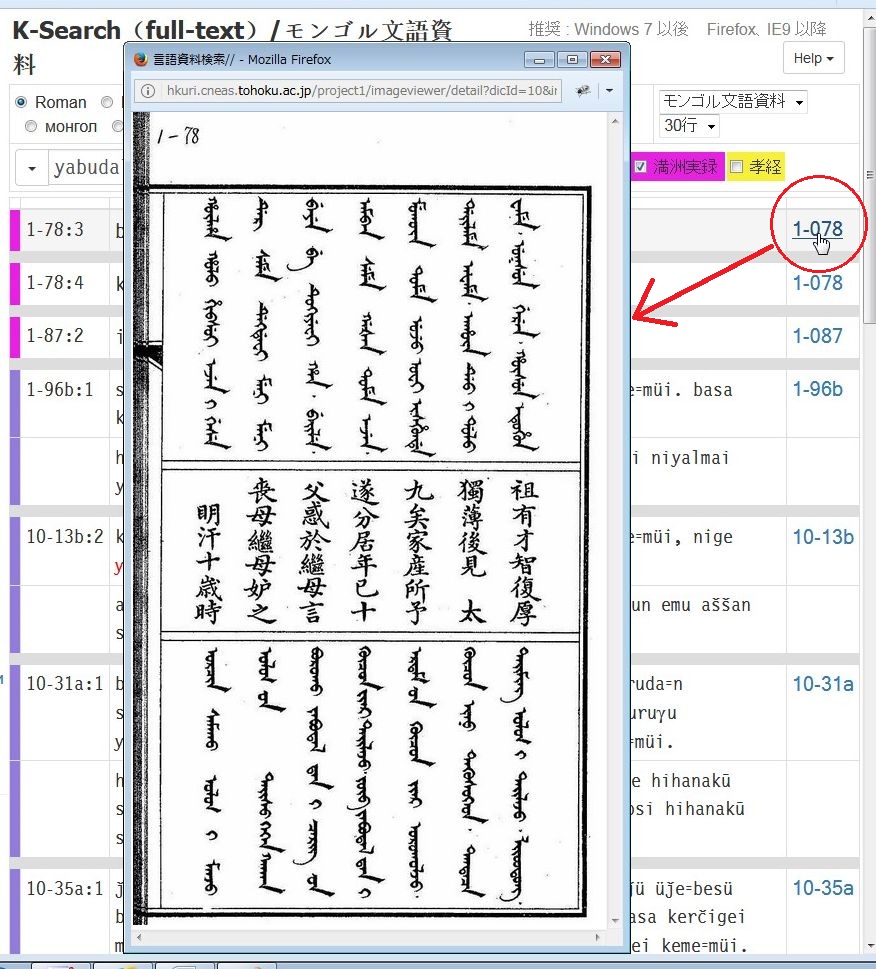The width and height of the screenshot is (876, 969).
Task: Open the 10-13b page image link
Action: 822,537
